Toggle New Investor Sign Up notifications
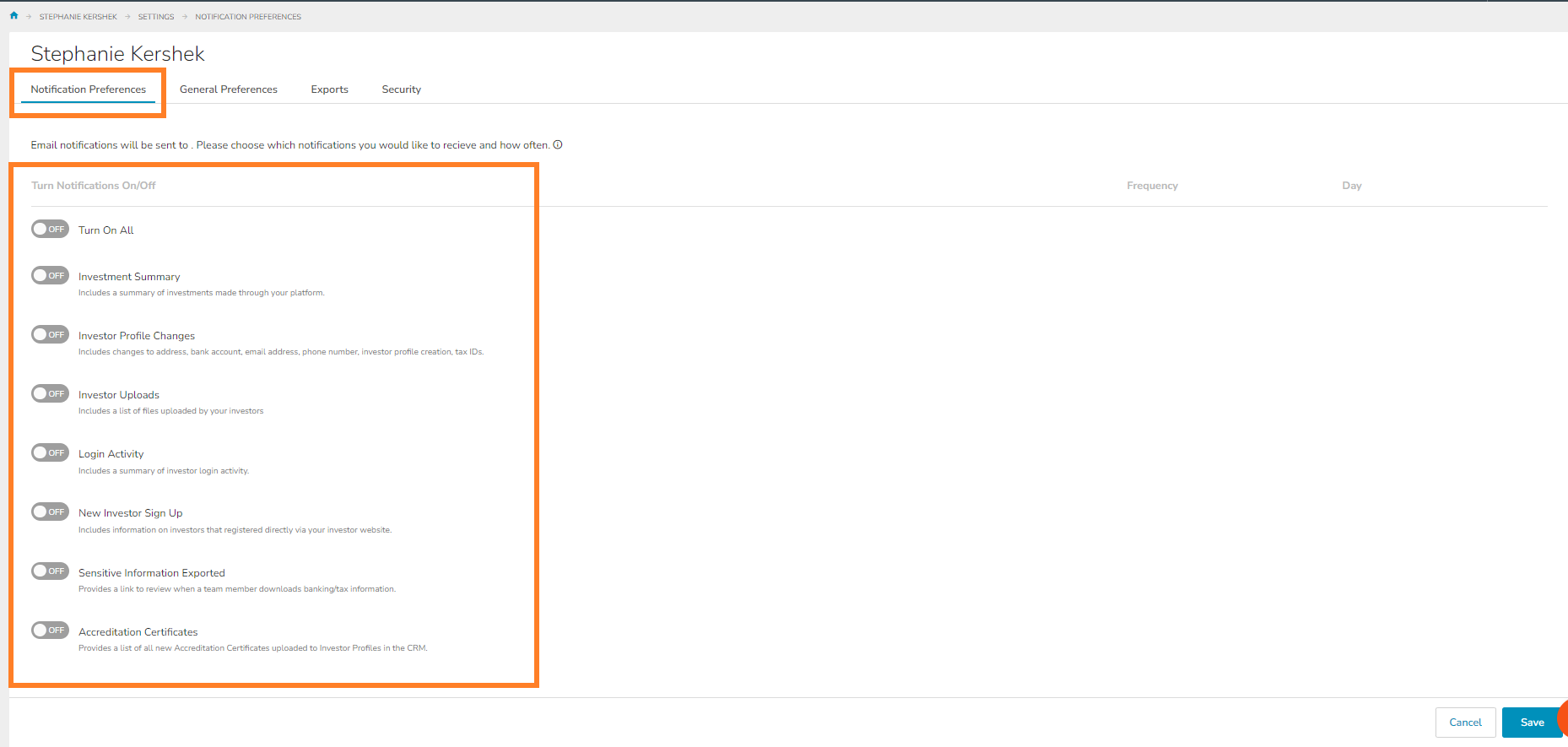This screenshot has height=747, width=1568. 50,512
